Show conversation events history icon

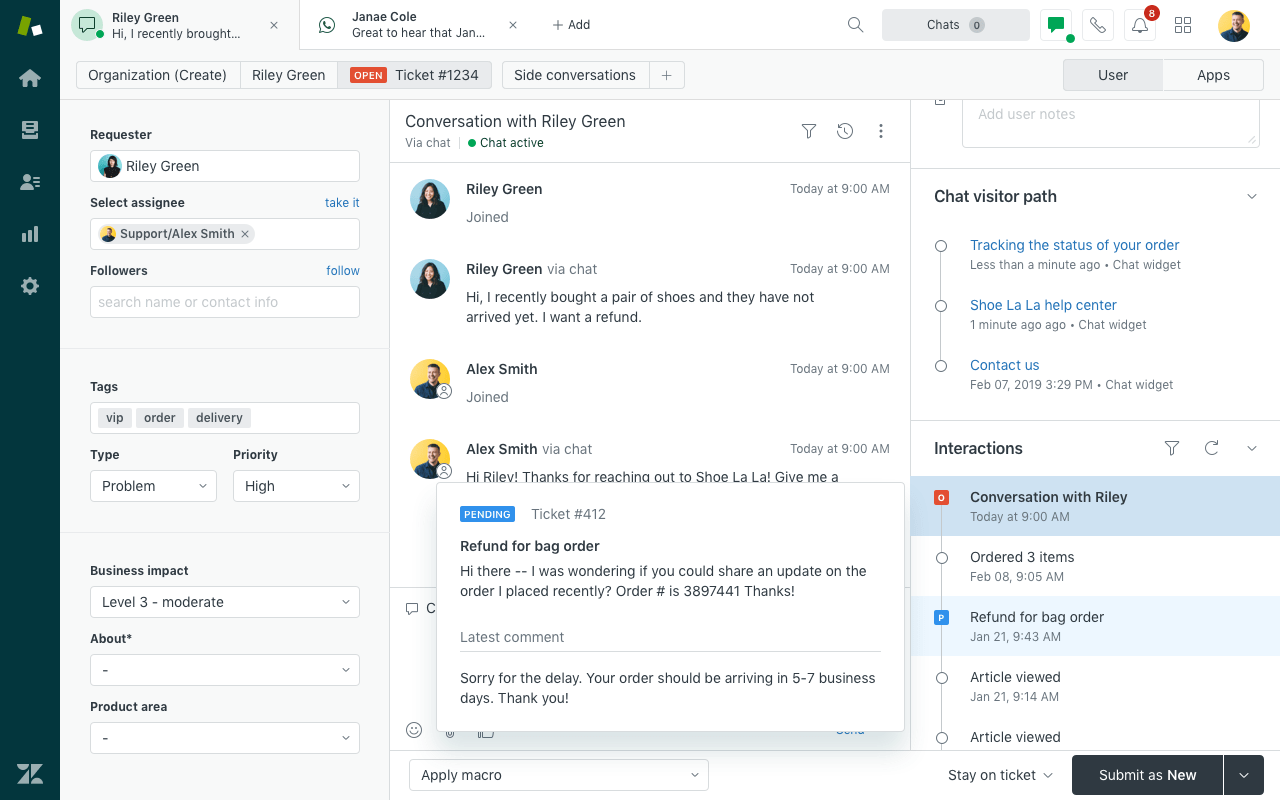[845, 131]
